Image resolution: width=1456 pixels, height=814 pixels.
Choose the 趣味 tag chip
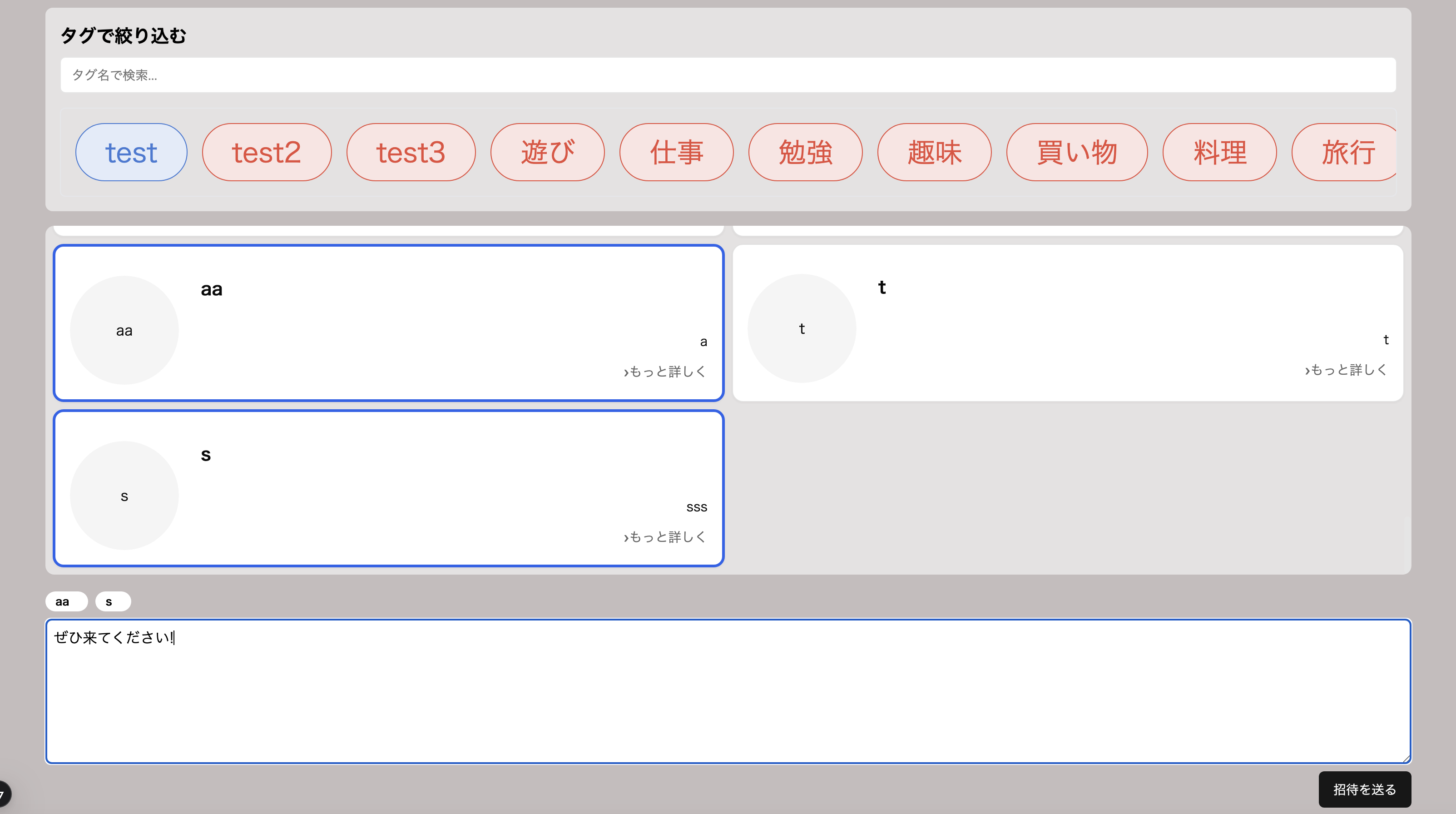934,152
